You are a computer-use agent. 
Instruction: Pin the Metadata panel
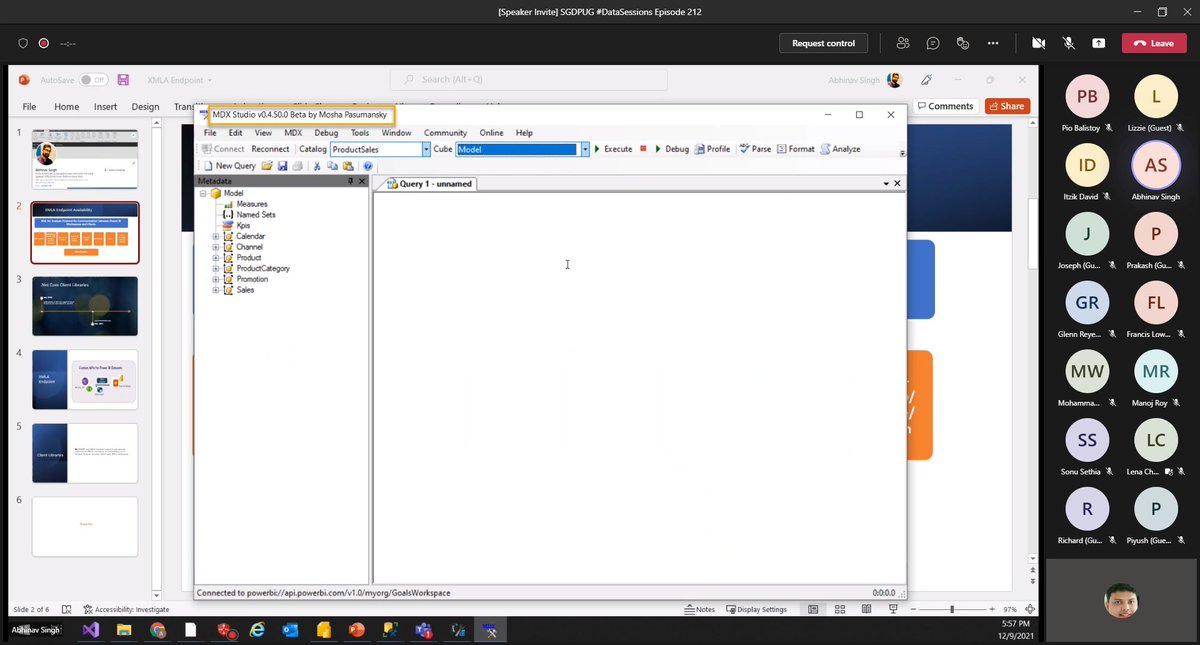(x=350, y=181)
